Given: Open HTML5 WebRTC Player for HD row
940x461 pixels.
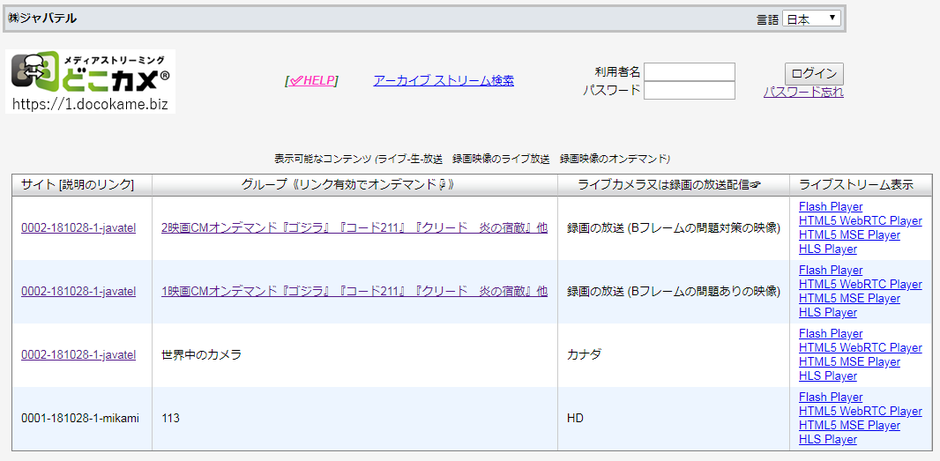Looking at the screenshot, I should click(x=860, y=411).
